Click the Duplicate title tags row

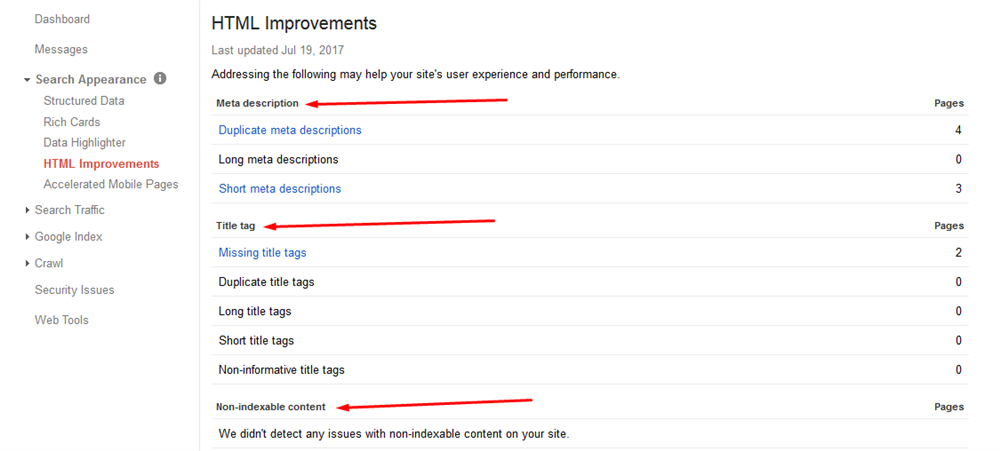590,282
